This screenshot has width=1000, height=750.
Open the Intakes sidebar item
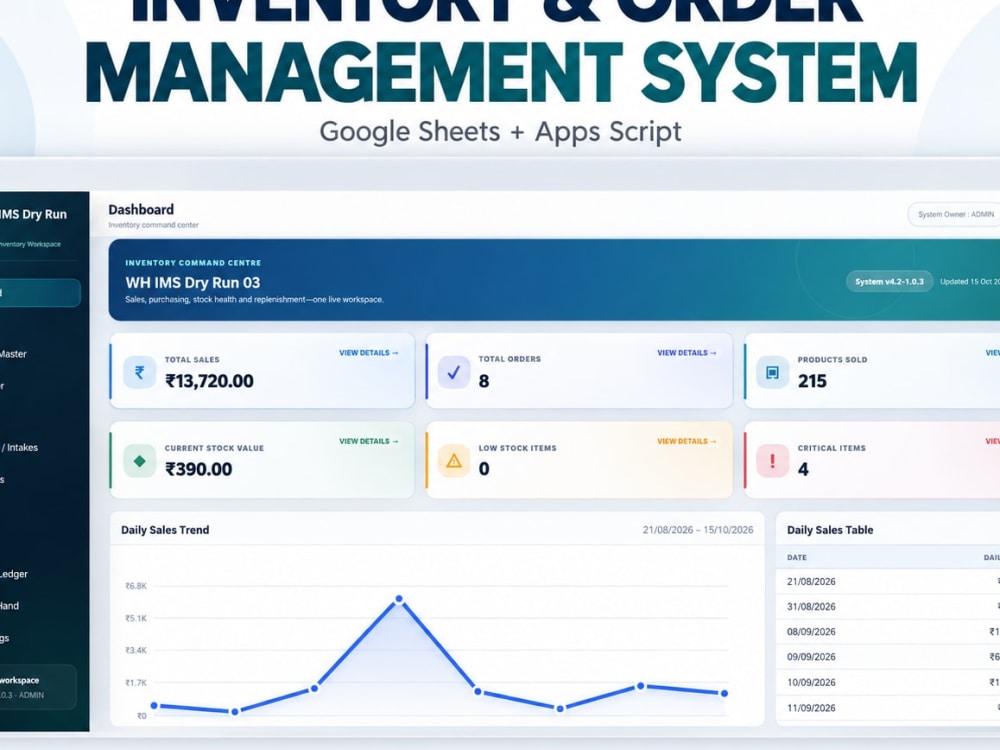19,448
